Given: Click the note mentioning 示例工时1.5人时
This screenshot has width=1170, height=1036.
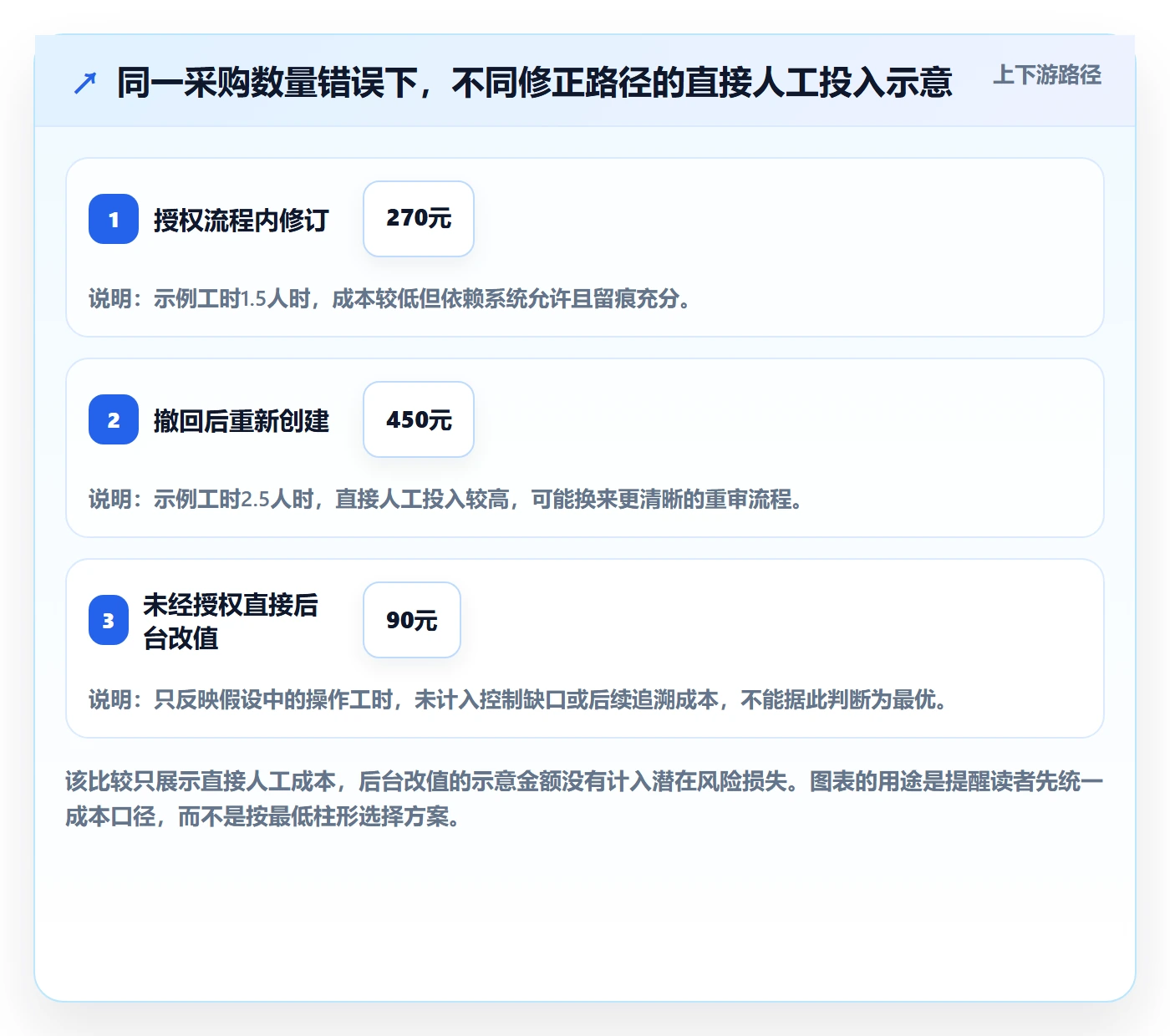Looking at the screenshot, I should (390, 298).
